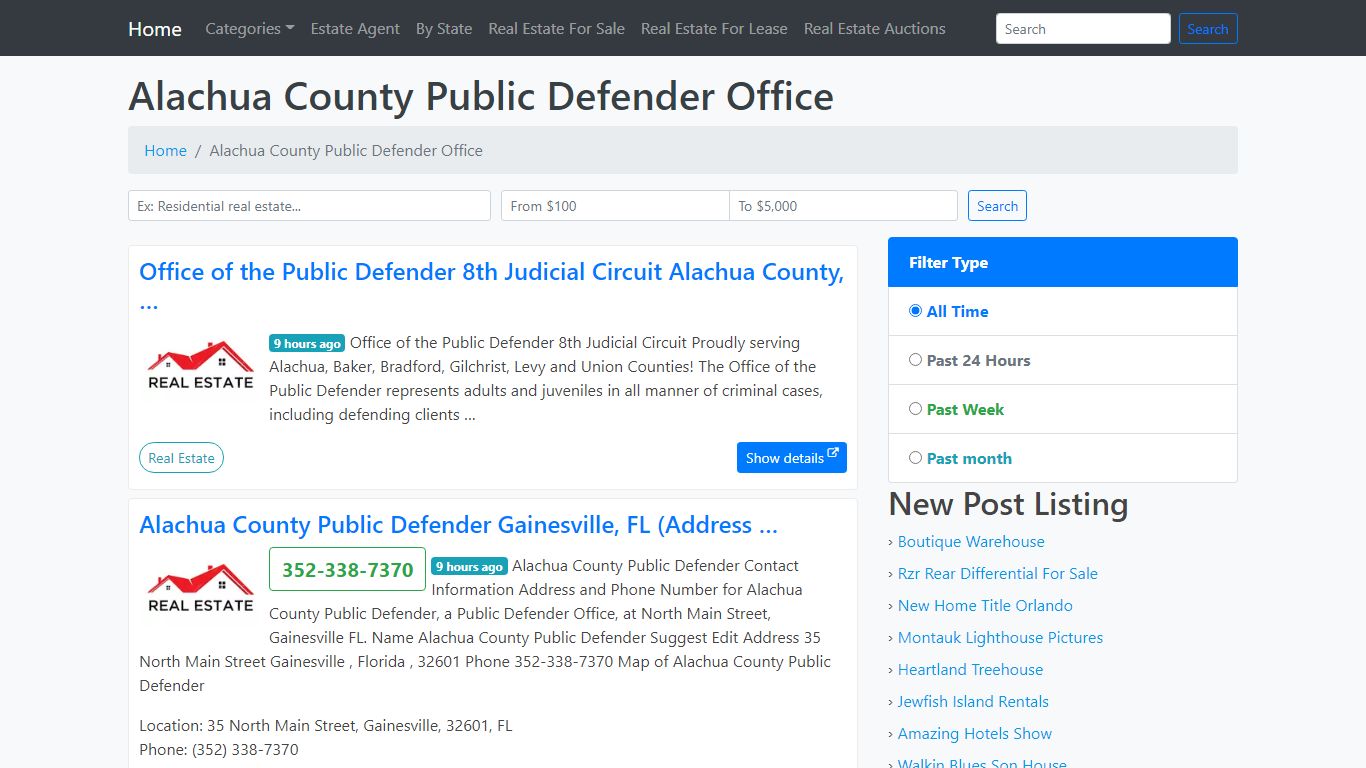Screen dimensions: 1366x768
Task: Click the Location: 35 North Main Street text
Action: (325, 726)
